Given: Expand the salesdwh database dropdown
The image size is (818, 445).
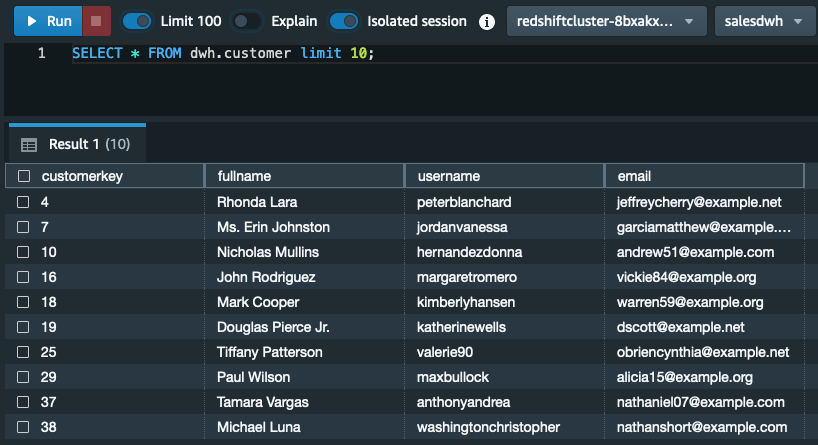Looking at the screenshot, I should click(x=765, y=21).
